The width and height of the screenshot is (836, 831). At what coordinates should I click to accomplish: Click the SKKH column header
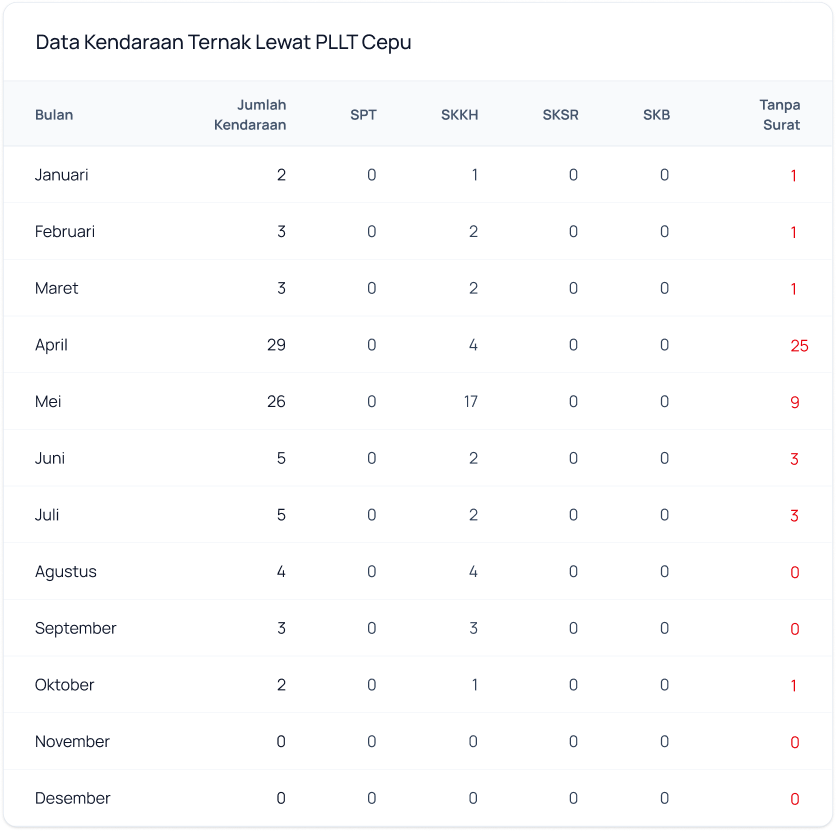pyautogui.click(x=459, y=114)
